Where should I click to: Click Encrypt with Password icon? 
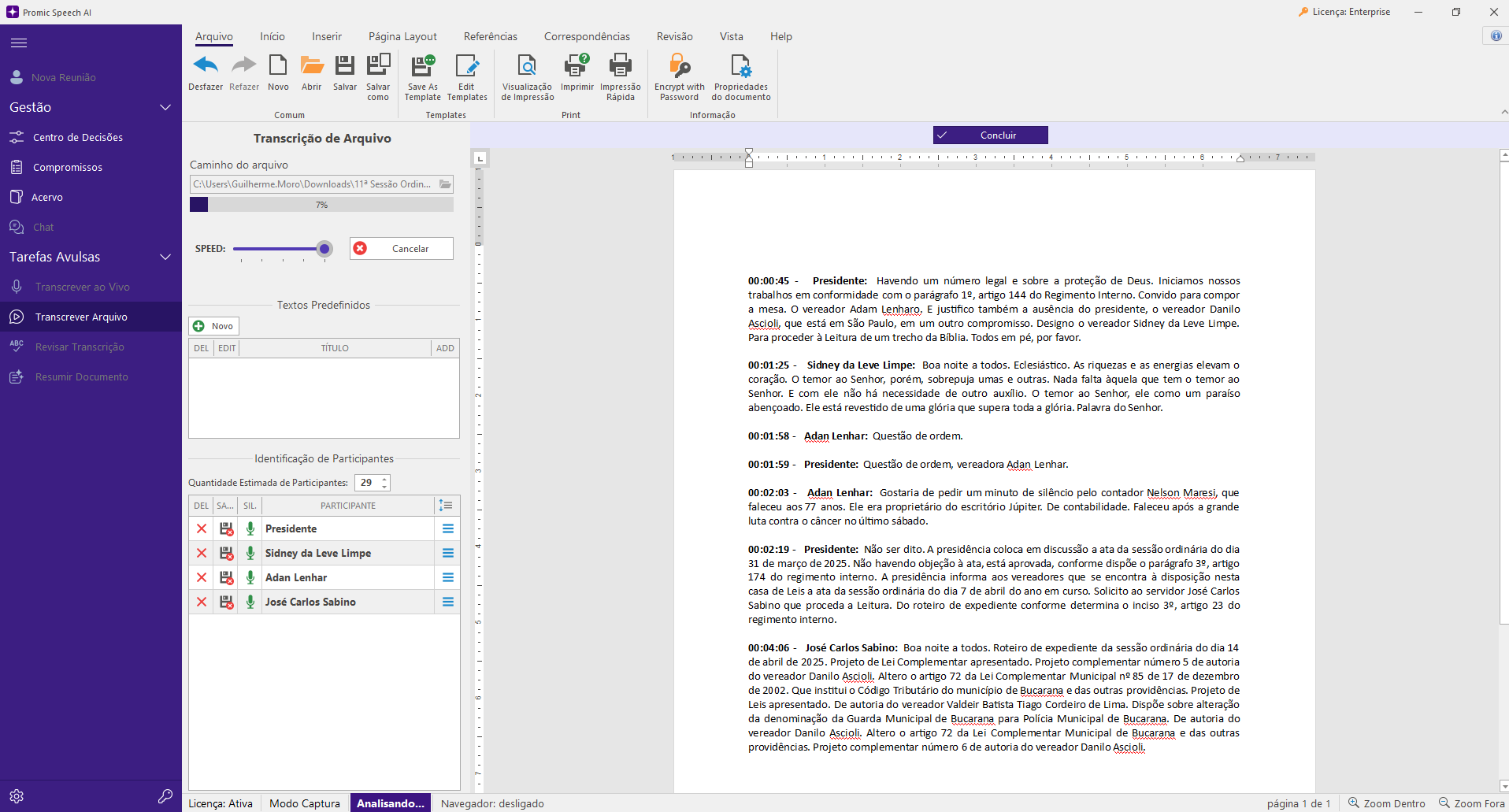(679, 65)
